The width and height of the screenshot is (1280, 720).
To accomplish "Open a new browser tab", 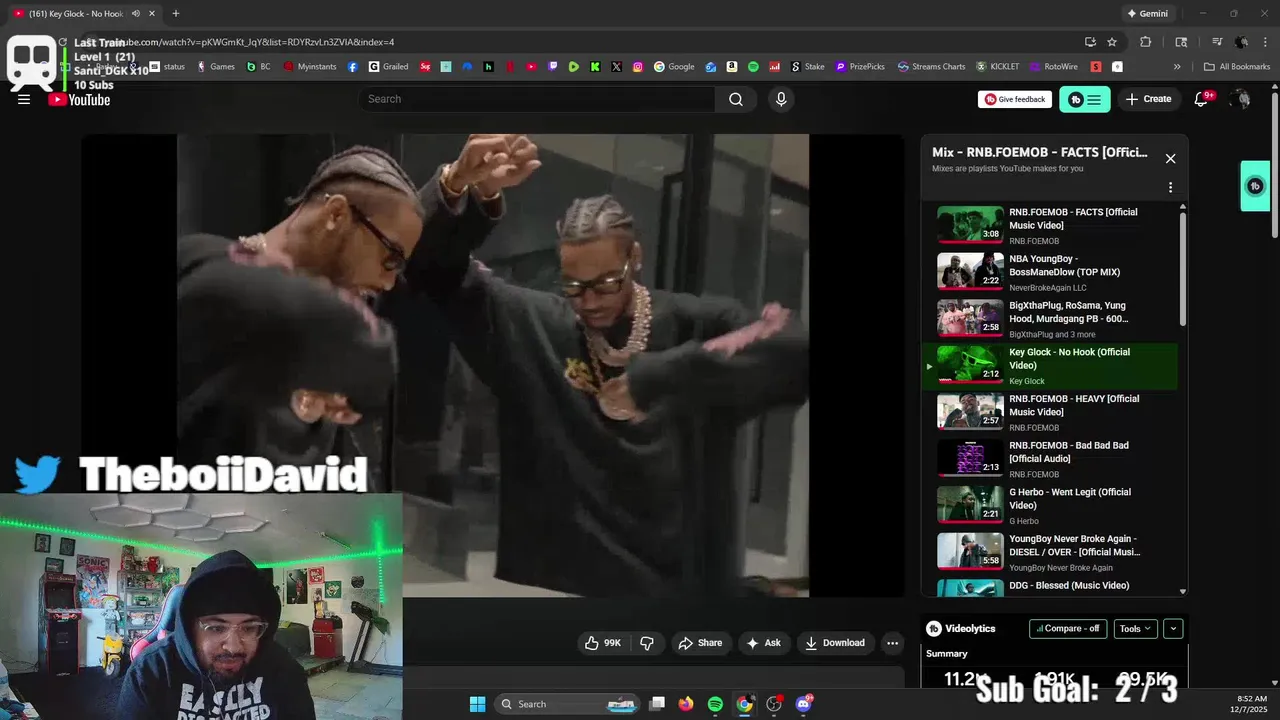I will click(176, 13).
